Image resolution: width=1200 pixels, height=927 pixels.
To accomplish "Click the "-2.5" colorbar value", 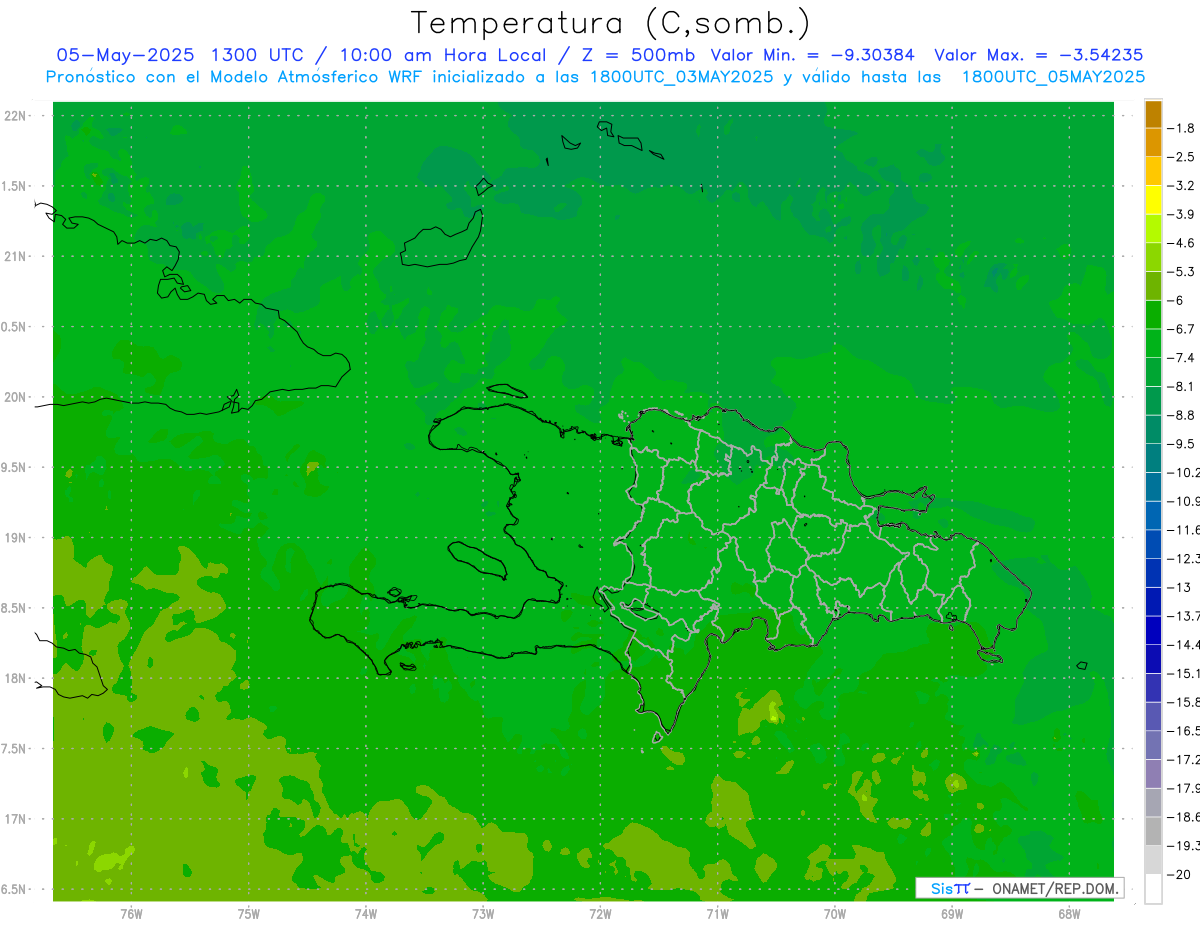I will point(1182,157).
